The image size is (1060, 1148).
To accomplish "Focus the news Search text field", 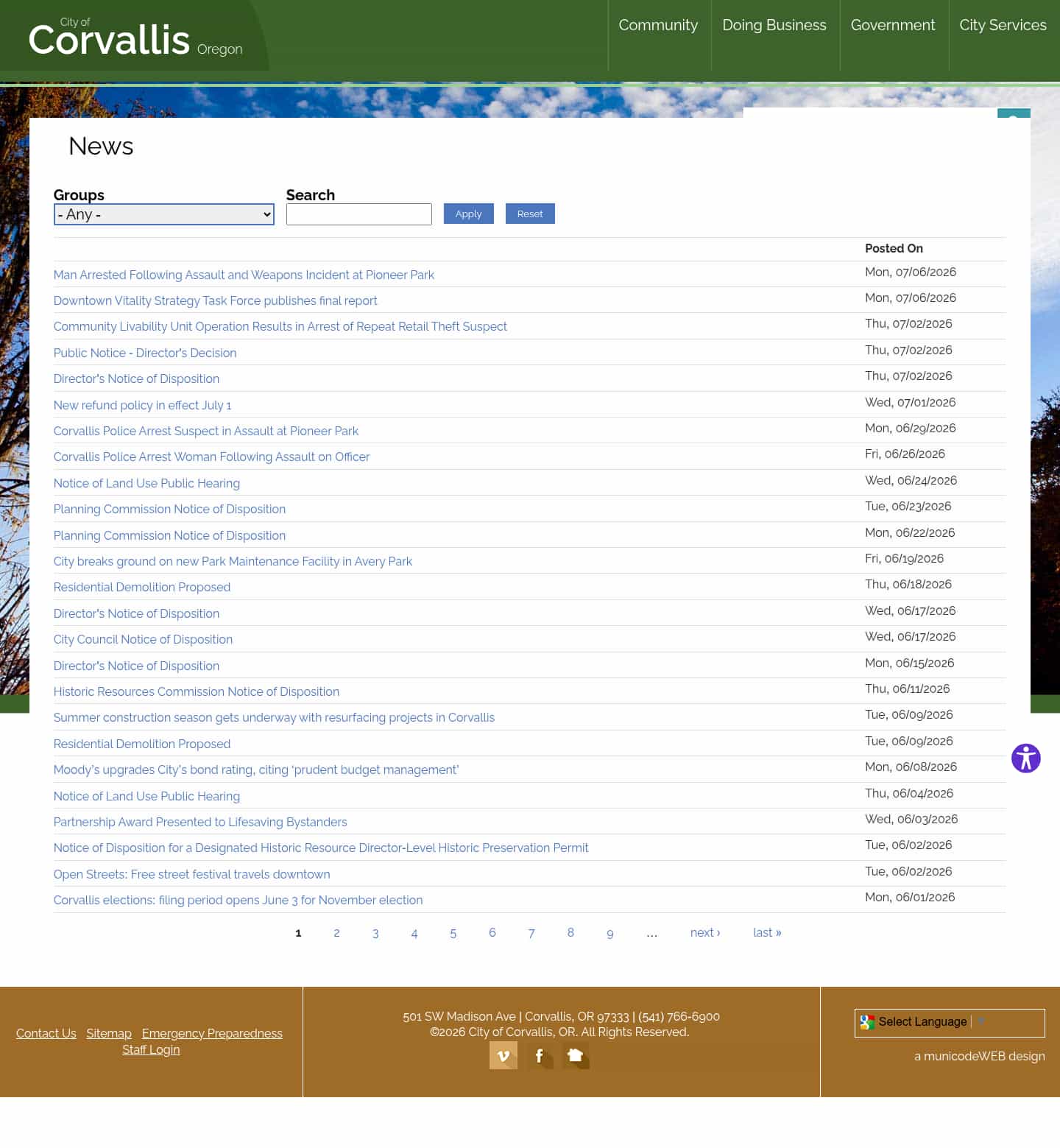I will 358,214.
